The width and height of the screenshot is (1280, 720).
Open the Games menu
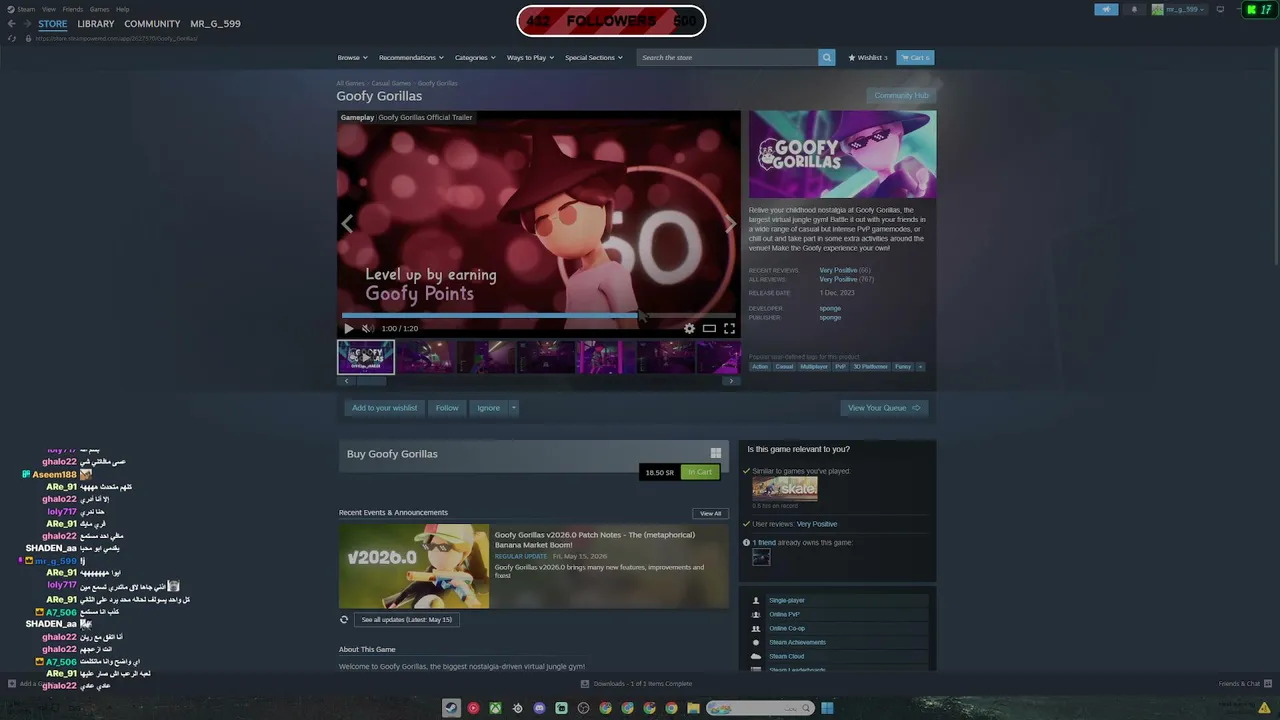tap(100, 9)
